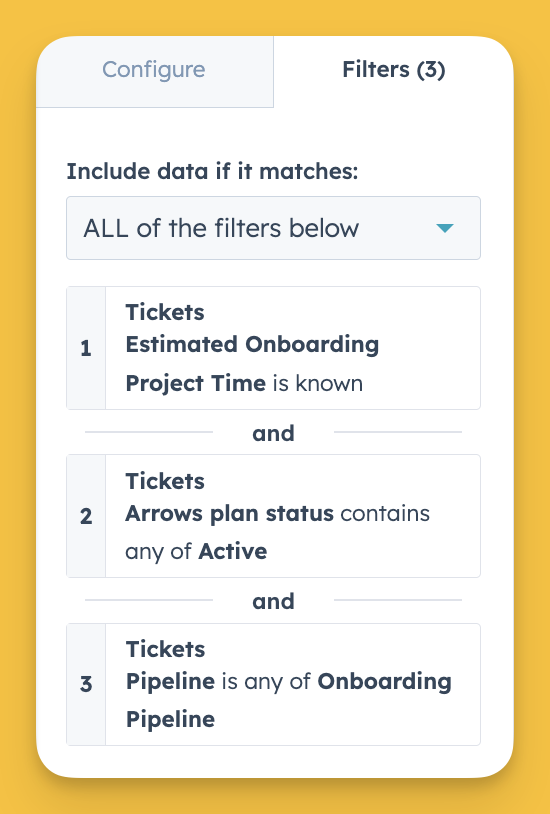Image resolution: width=550 pixels, height=814 pixels.
Task: Click the first 'and' separator
Action: pos(273,433)
